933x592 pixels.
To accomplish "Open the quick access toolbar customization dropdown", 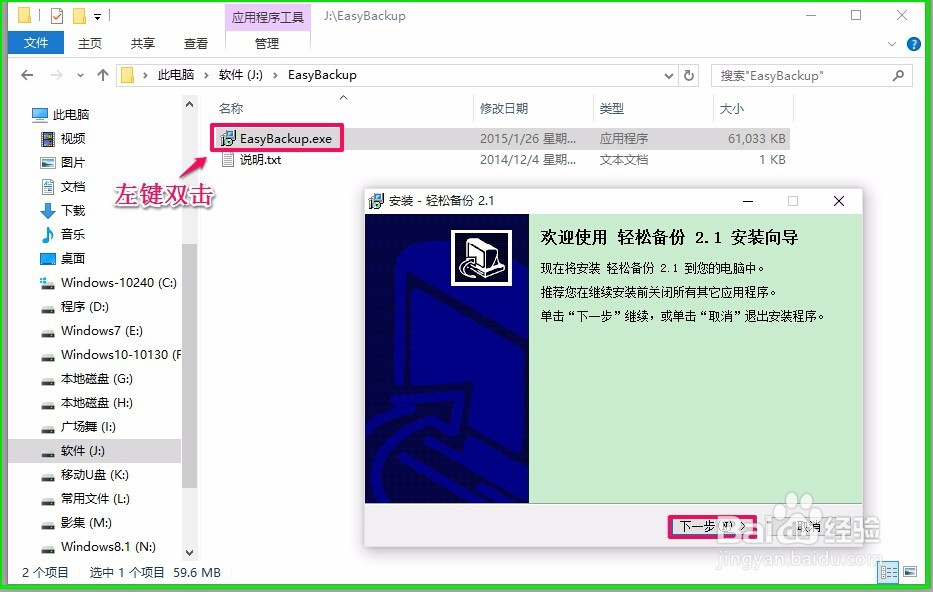I will point(97,14).
